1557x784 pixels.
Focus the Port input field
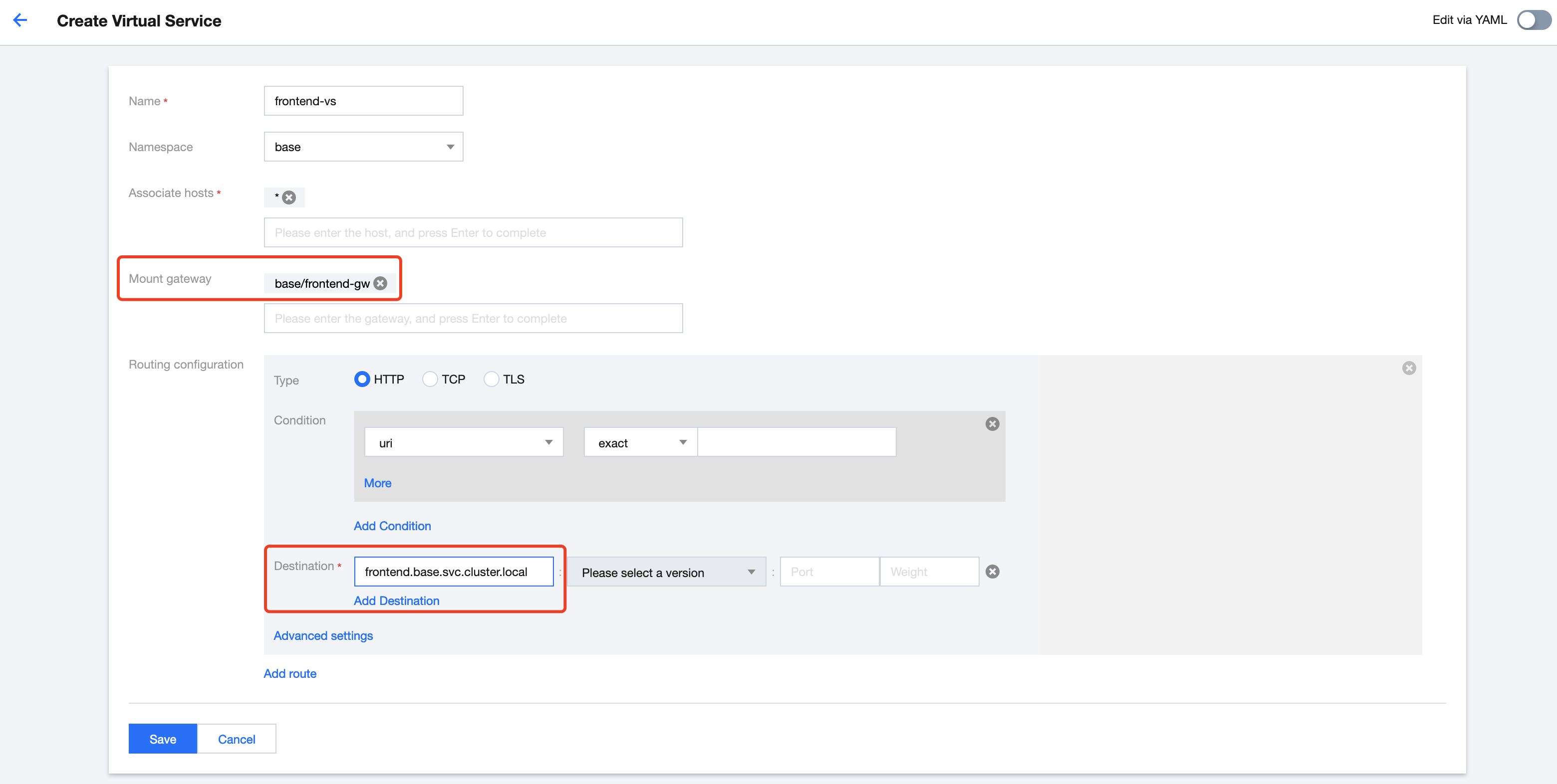click(x=829, y=572)
